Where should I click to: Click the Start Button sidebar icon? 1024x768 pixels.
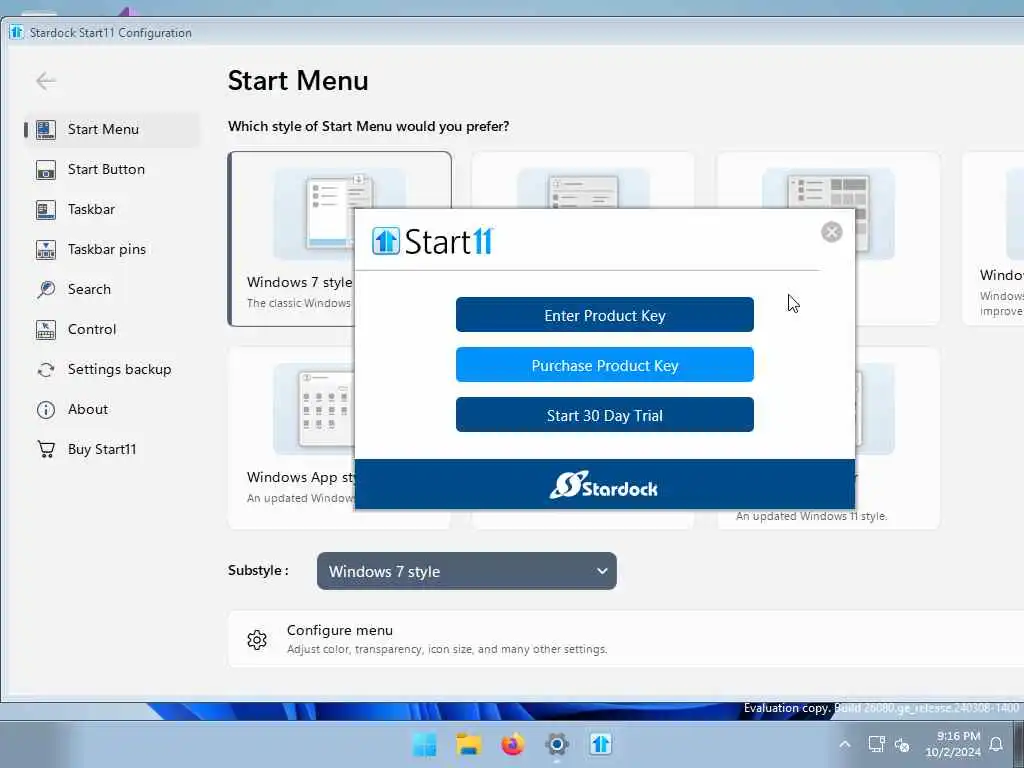(x=46, y=170)
